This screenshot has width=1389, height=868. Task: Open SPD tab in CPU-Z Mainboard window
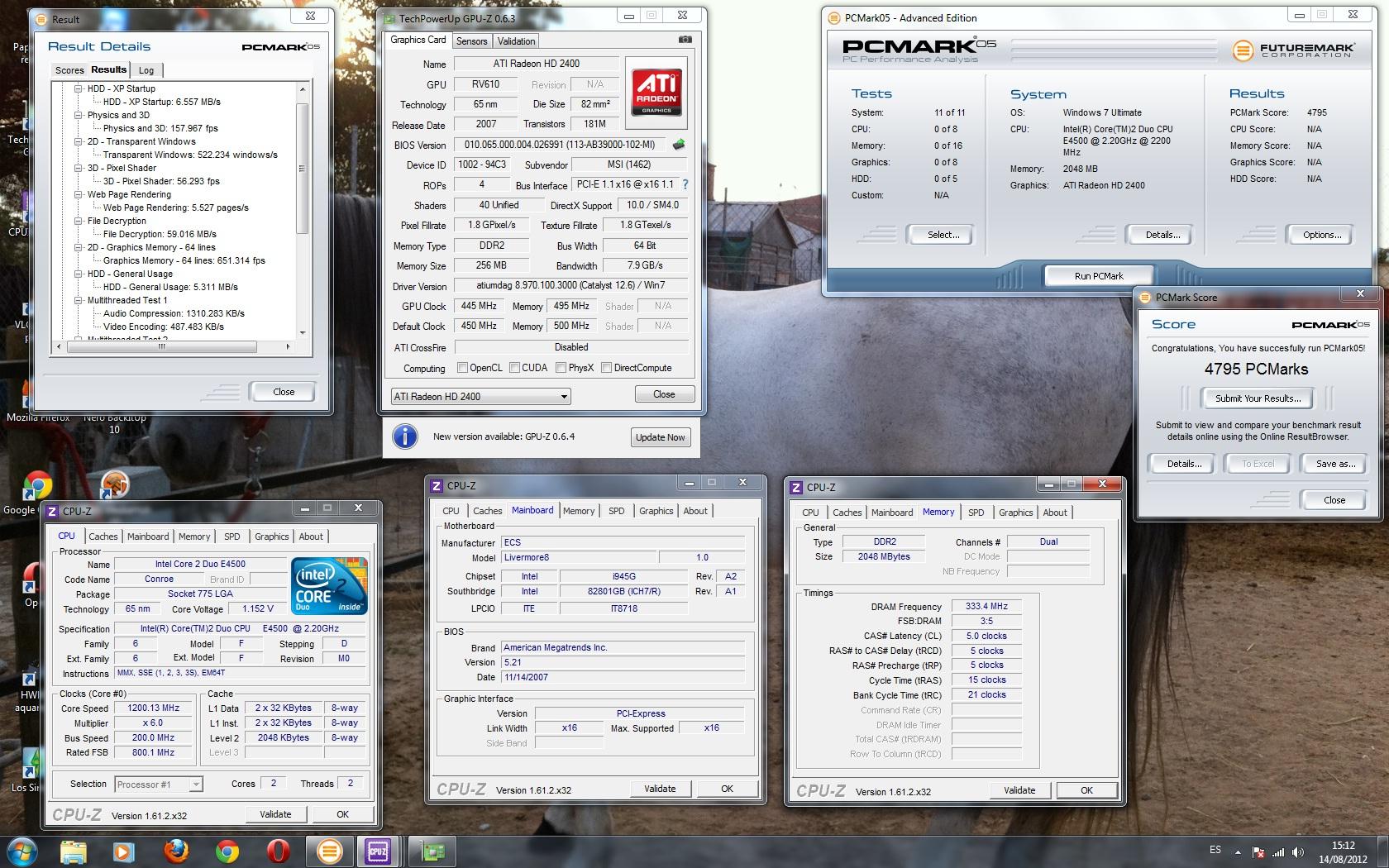(x=617, y=511)
